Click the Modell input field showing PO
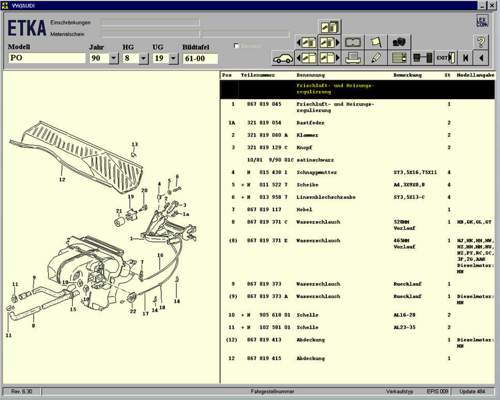 pos(47,58)
